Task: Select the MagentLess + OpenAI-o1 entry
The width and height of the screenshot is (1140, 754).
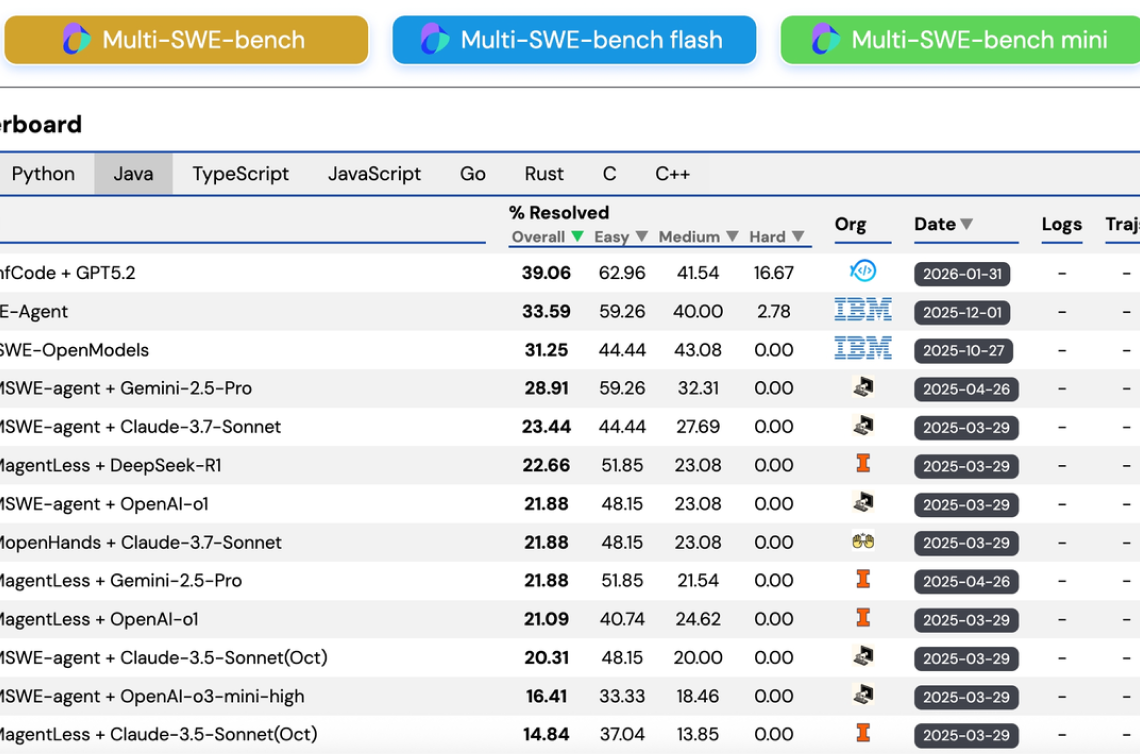Action: point(99,619)
